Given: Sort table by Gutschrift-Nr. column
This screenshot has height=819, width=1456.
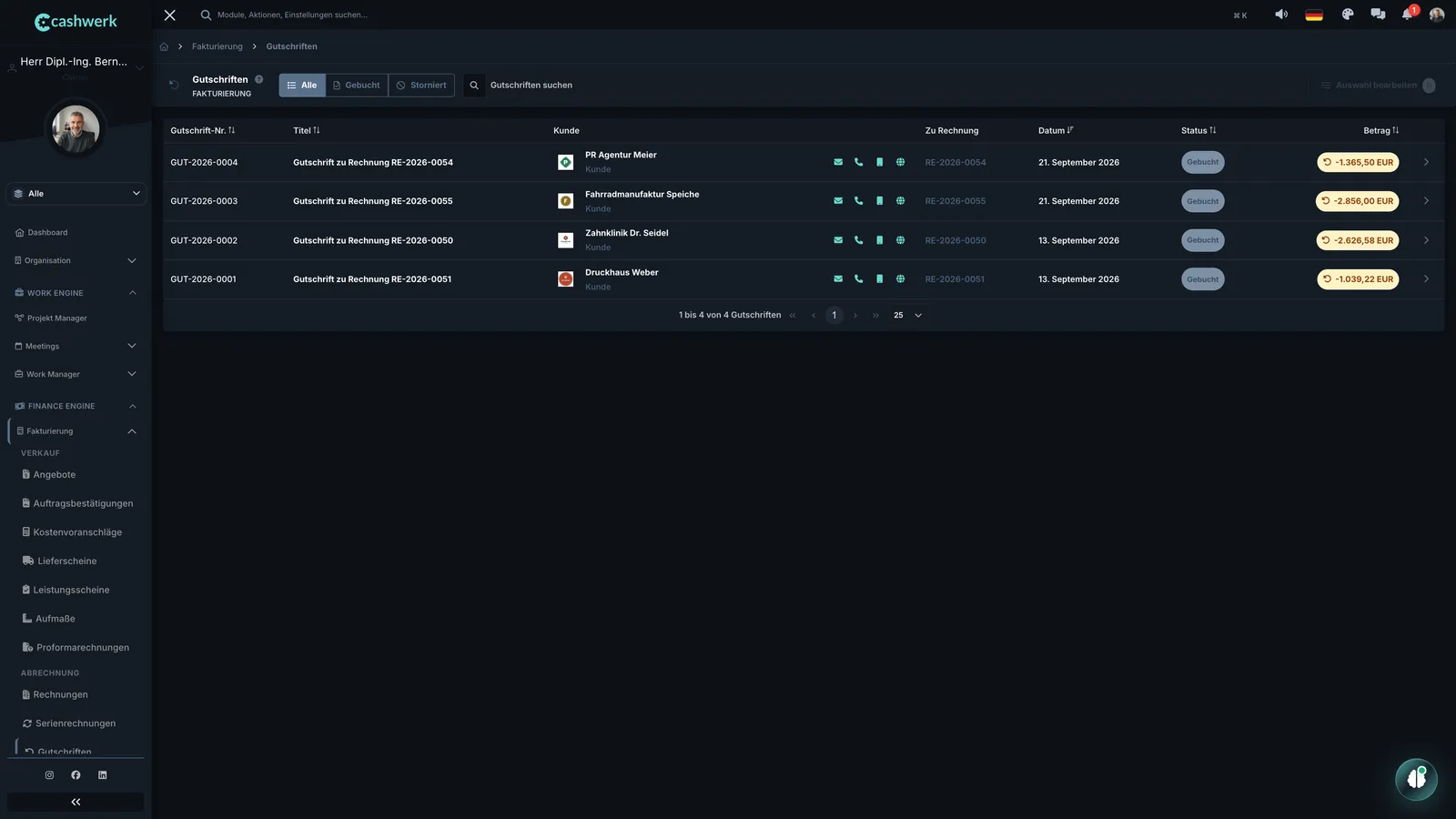Looking at the screenshot, I should click(x=202, y=130).
